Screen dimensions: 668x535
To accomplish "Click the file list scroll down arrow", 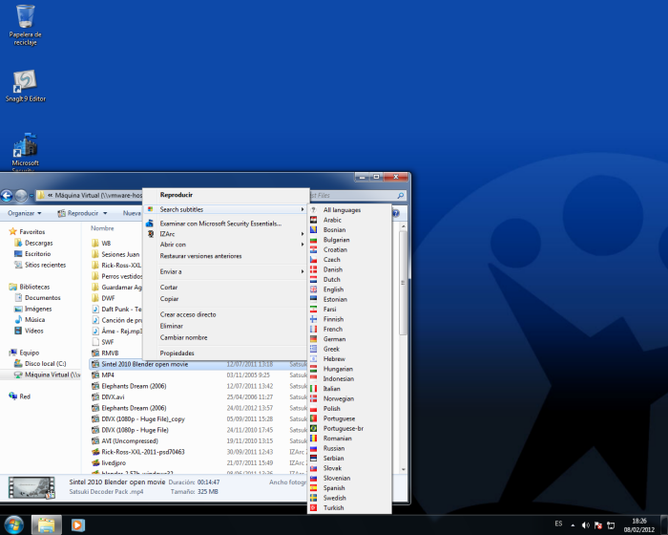I will click(x=403, y=469).
